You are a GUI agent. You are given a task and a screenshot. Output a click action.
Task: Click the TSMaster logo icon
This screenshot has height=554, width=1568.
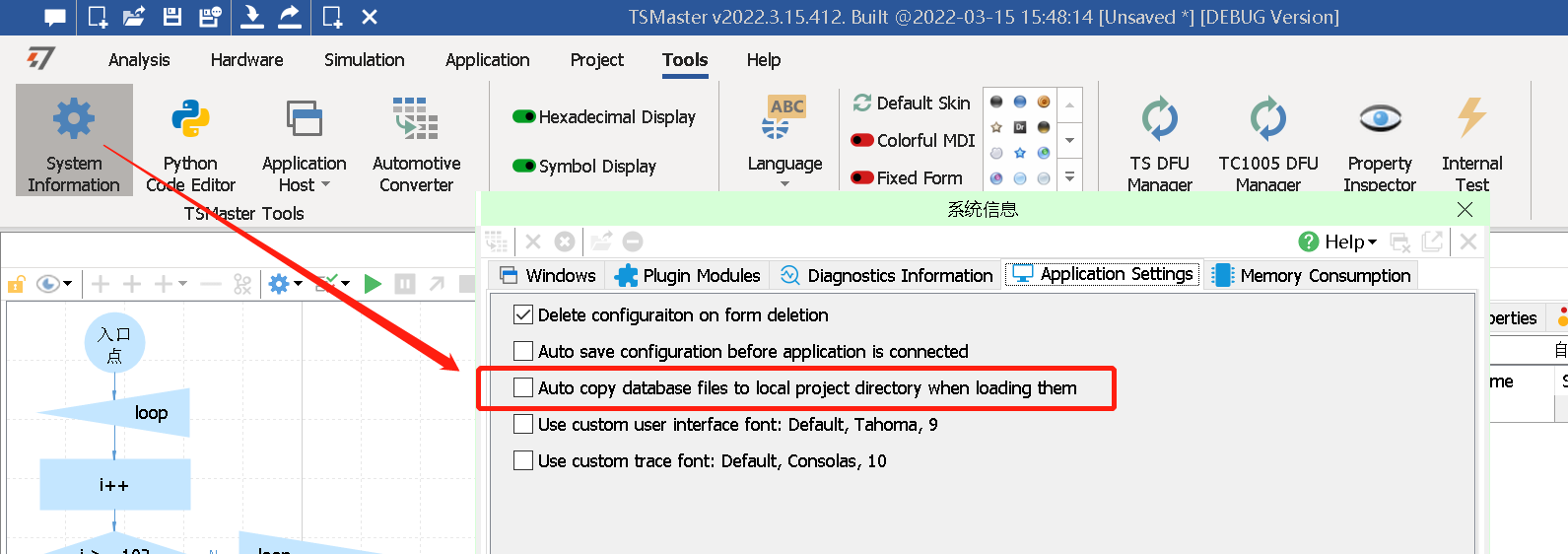40,59
